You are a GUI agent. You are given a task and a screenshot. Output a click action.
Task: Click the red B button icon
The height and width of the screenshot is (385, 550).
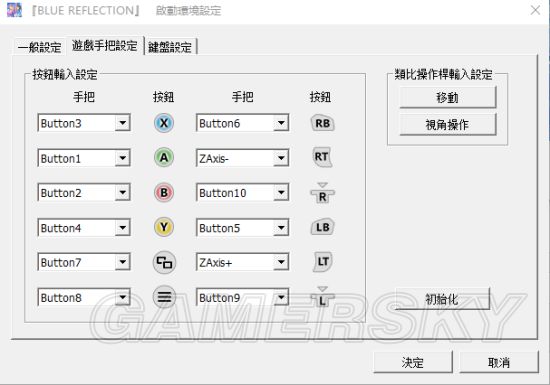[x=164, y=192]
